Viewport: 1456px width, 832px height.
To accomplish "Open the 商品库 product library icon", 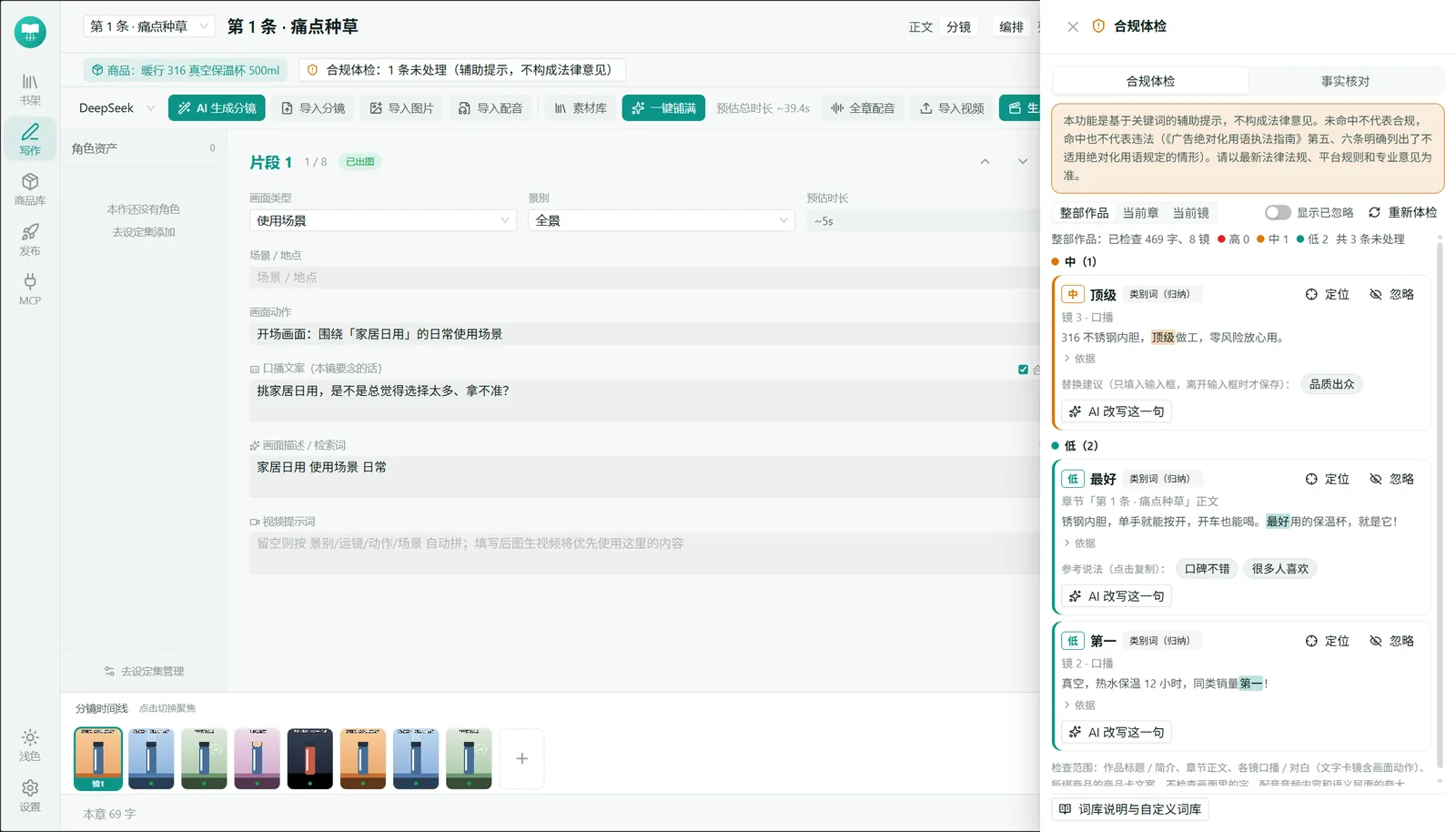I will pyautogui.click(x=30, y=189).
